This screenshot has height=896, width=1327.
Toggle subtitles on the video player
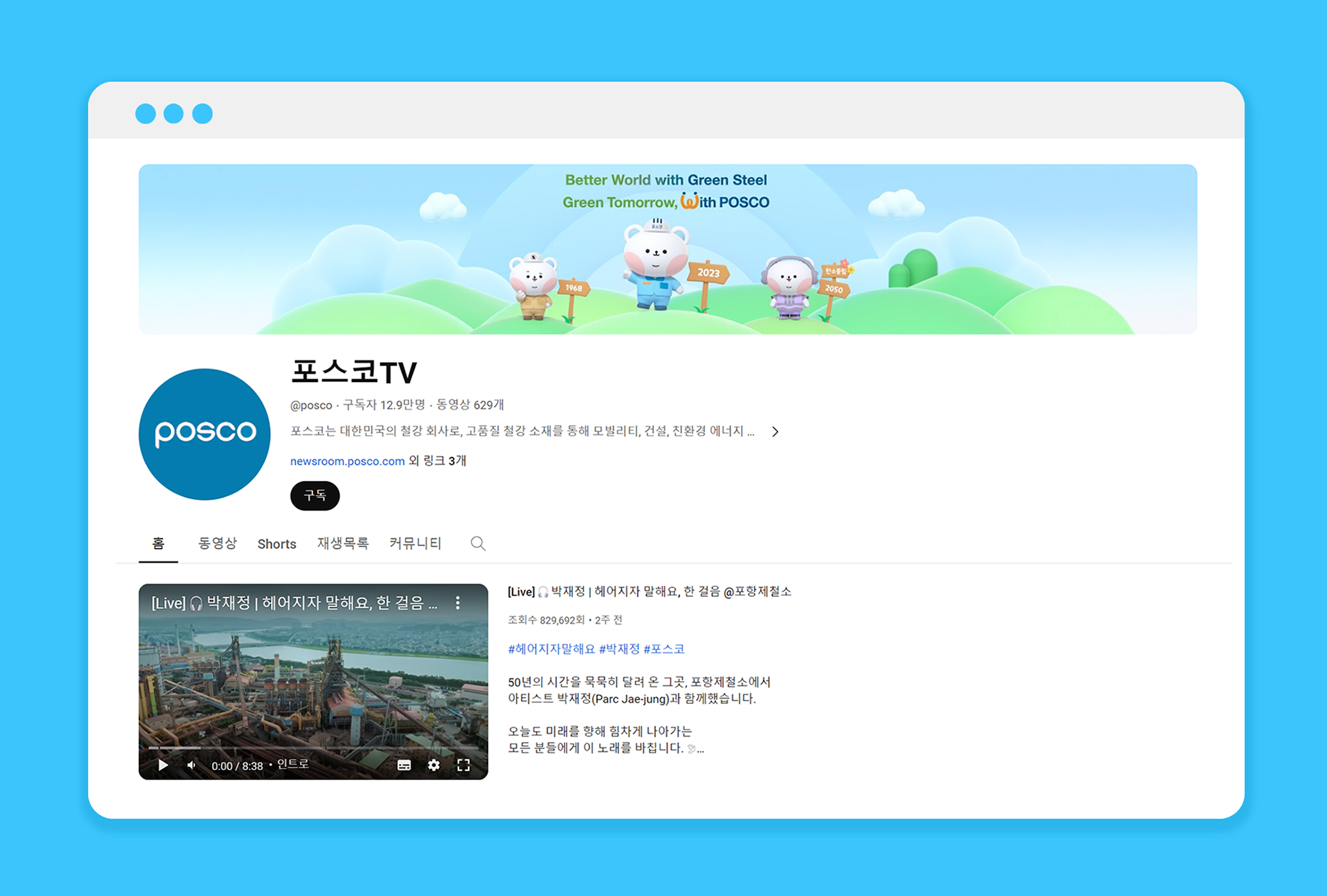tap(404, 765)
